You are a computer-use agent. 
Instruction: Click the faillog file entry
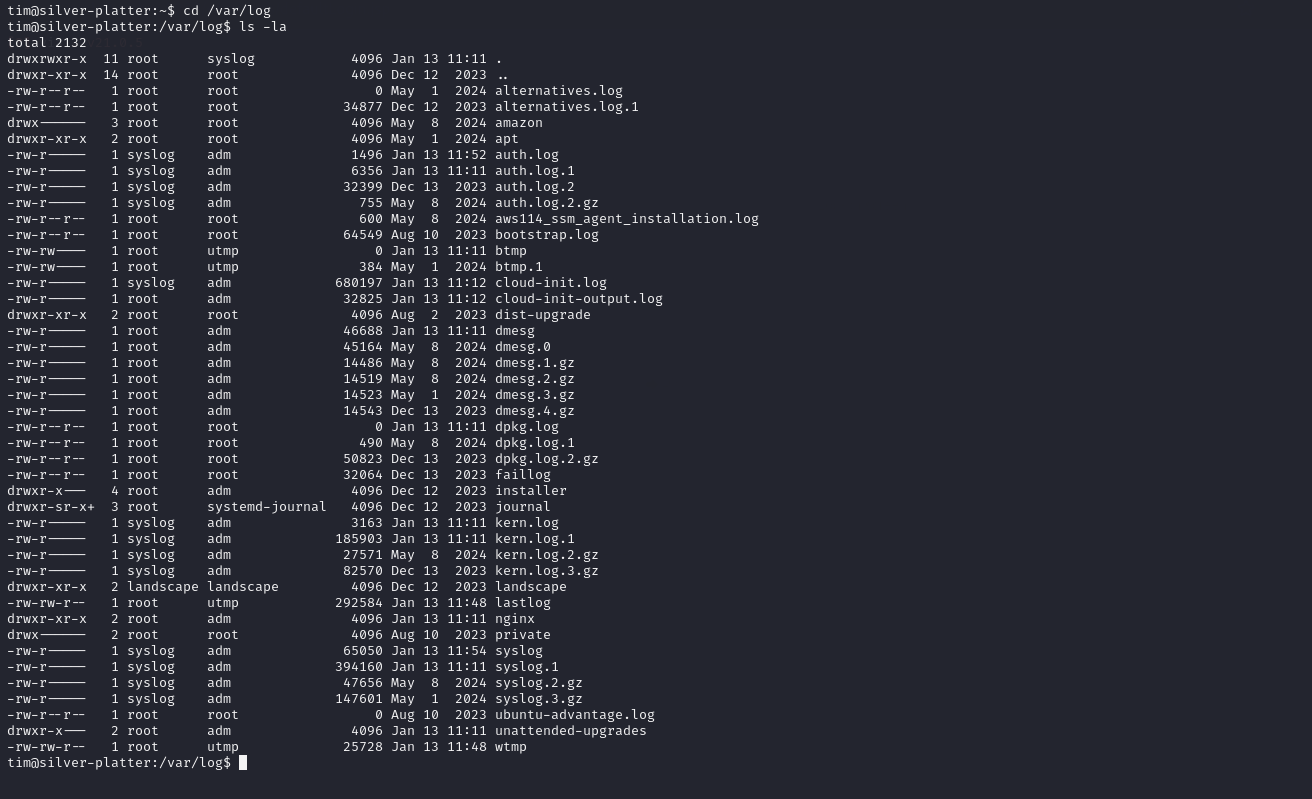click(x=523, y=475)
